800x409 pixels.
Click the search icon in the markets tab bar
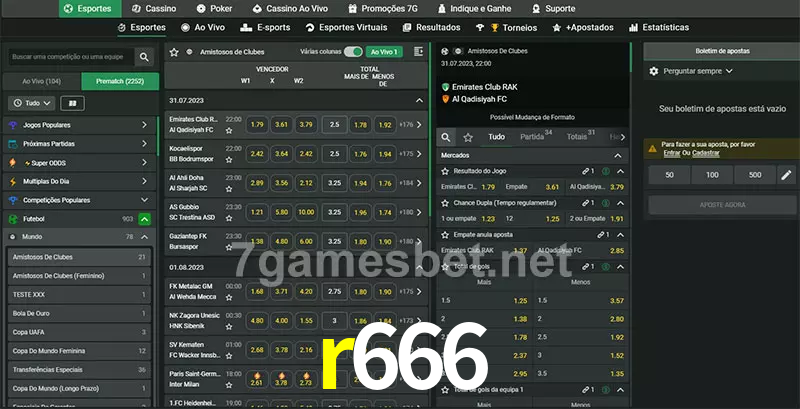(446, 137)
